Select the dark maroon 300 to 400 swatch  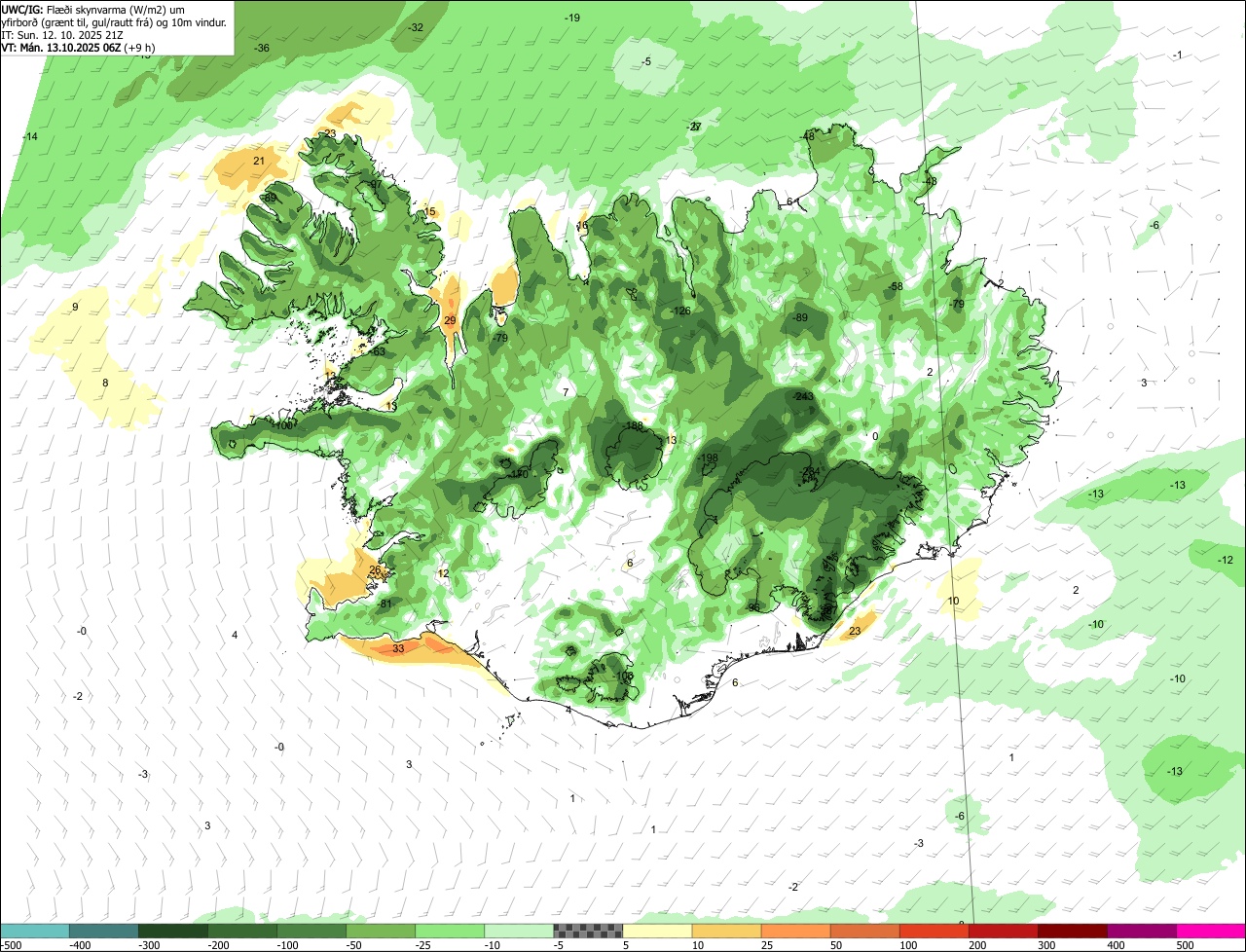(x=1073, y=931)
